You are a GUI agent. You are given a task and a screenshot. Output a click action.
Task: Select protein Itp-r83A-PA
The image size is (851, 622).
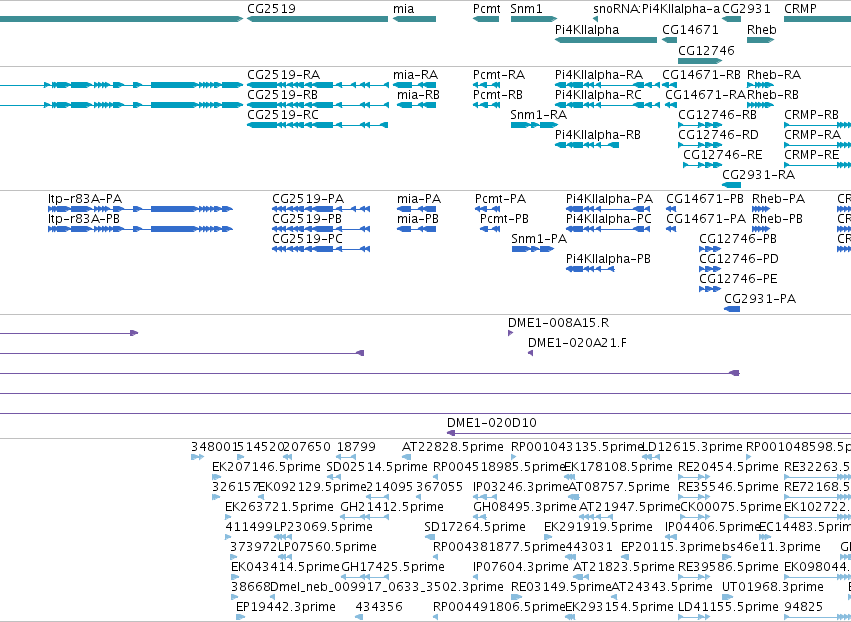(140, 209)
